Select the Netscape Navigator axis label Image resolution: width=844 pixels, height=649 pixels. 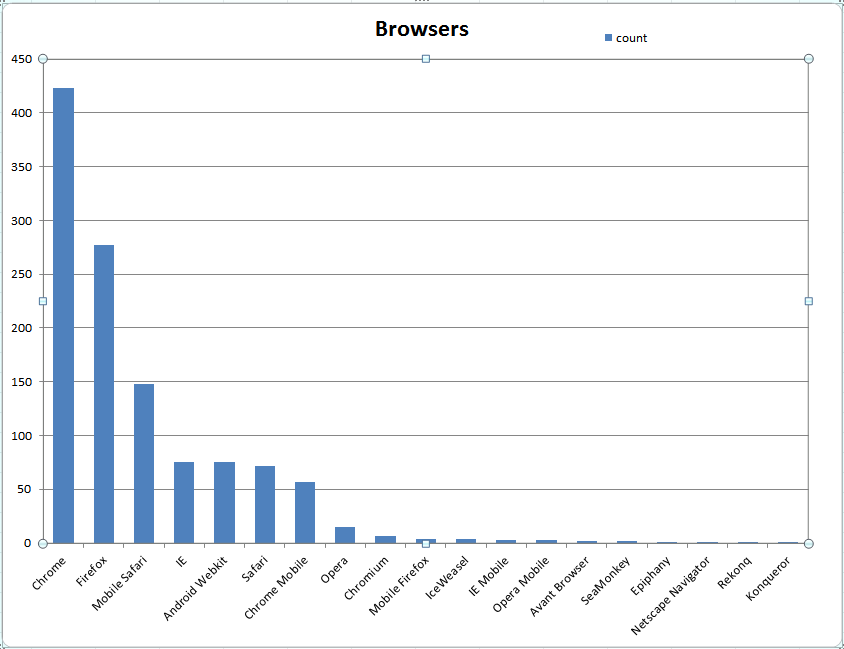click(x=671, y=596)
